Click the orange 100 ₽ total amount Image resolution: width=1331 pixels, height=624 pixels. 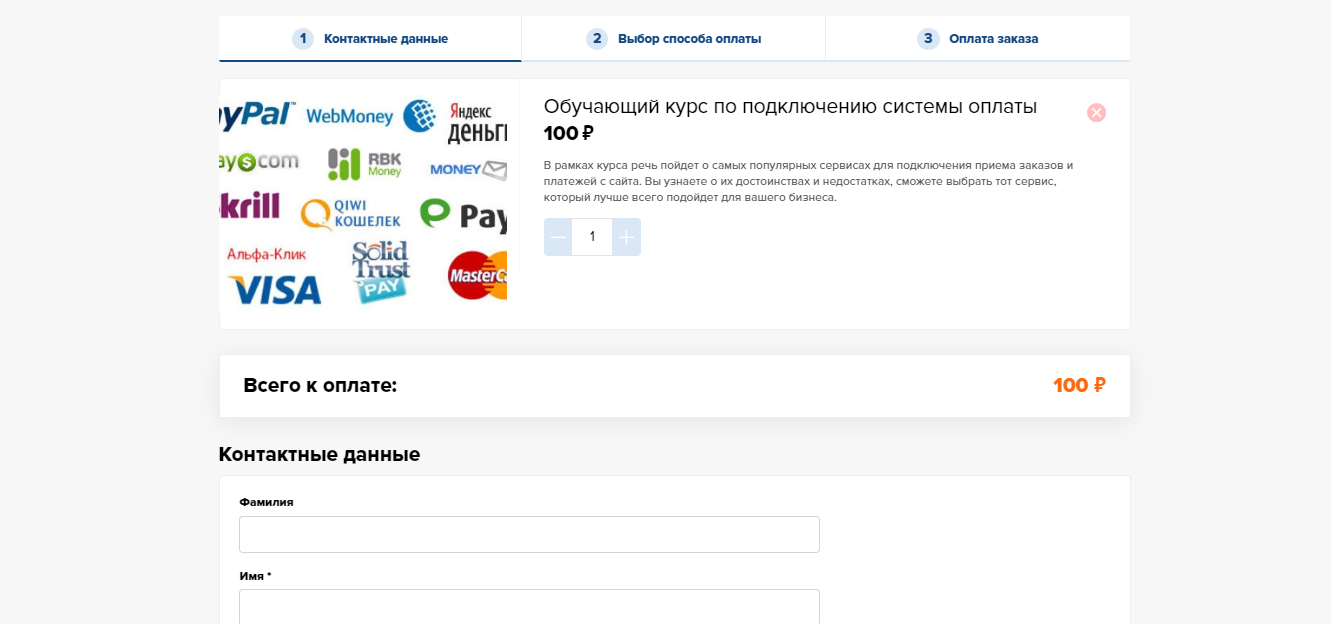(x=1078, y=386)
